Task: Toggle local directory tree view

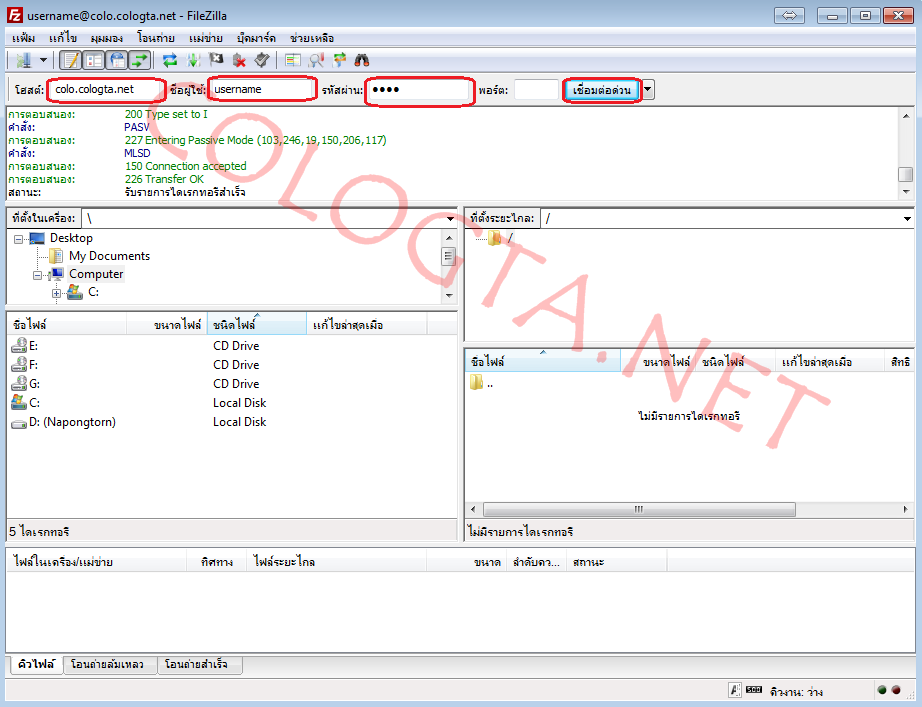Action: [94, 60]
